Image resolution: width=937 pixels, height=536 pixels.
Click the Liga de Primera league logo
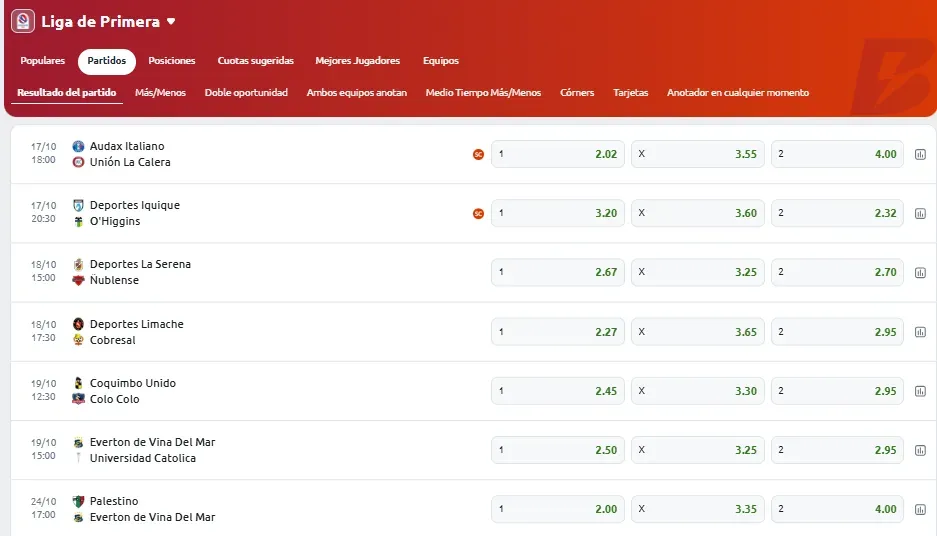click(22, 21)
